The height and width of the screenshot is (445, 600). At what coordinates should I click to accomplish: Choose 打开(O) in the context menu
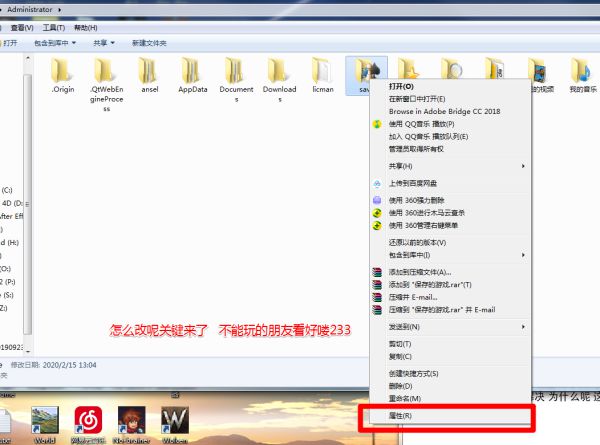[x=401, y=86]
